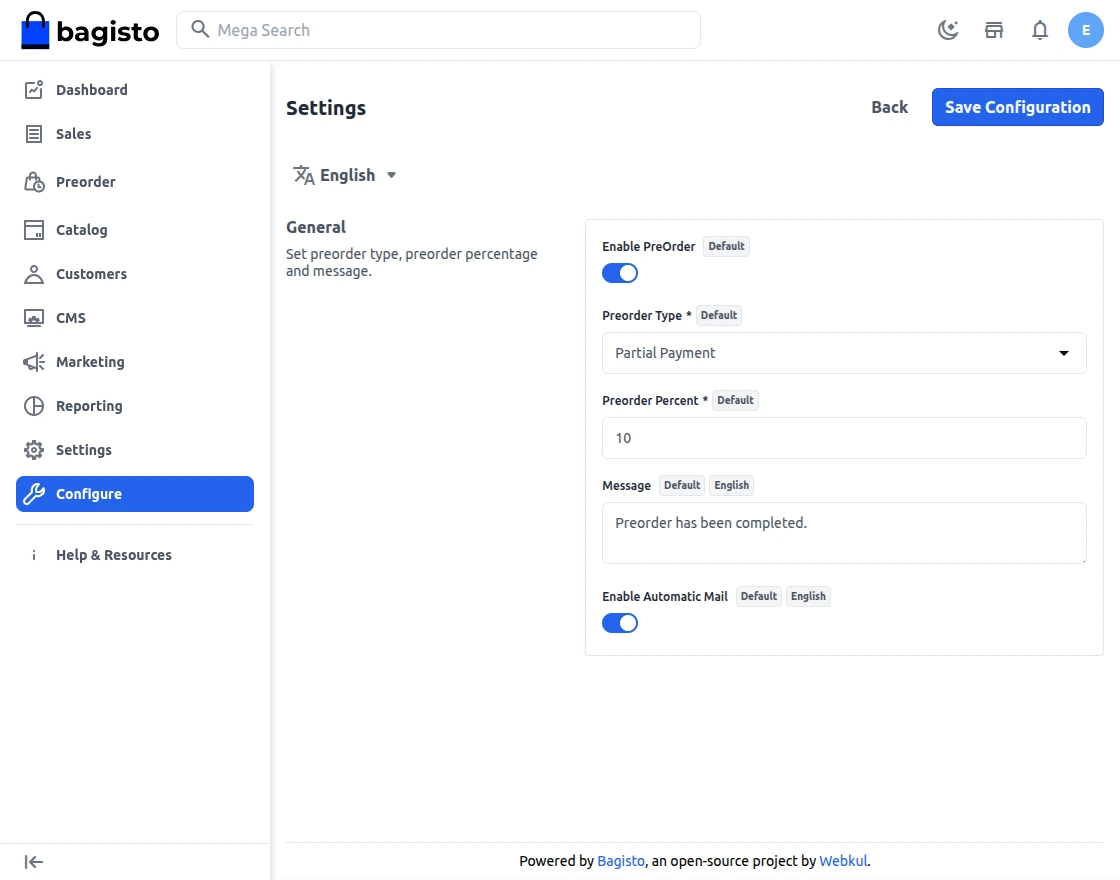Disable the Enable PreOrder switch
This screenshot has width=1120, height=880.
click(x=619, y=273)
